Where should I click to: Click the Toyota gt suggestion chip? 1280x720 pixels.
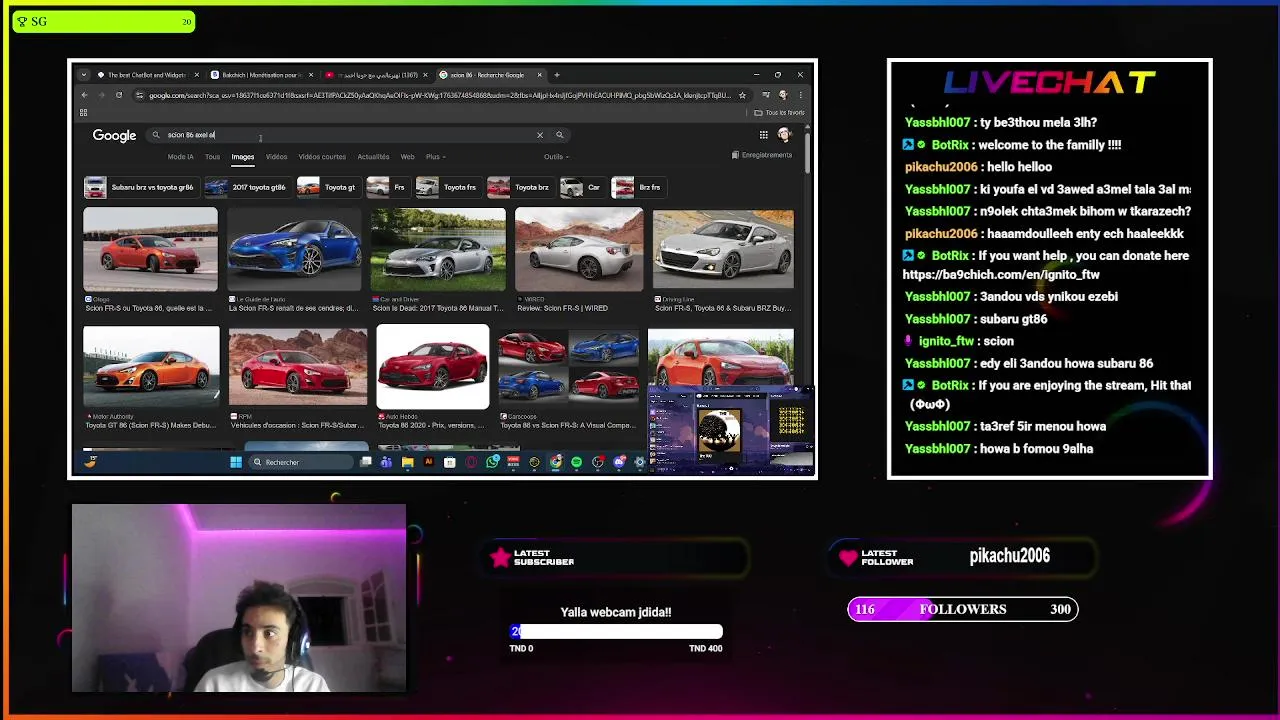[327, 187]
